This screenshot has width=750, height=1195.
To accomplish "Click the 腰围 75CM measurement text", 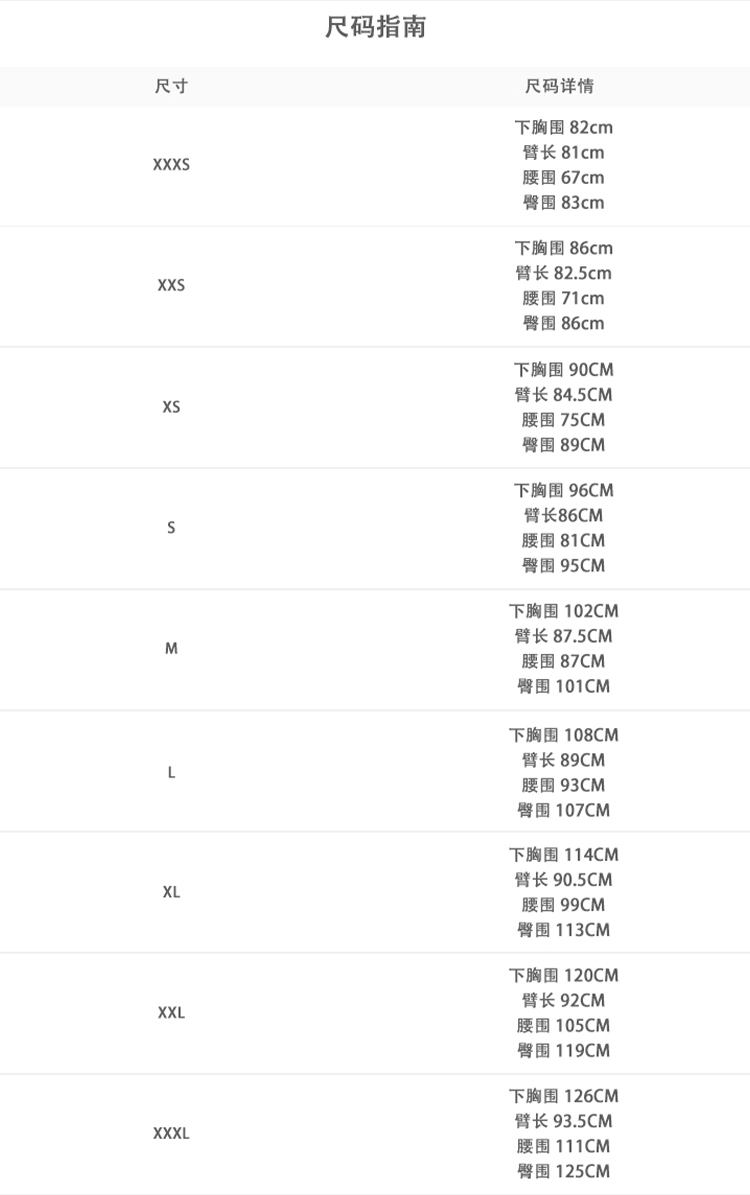I will (563, 420).
